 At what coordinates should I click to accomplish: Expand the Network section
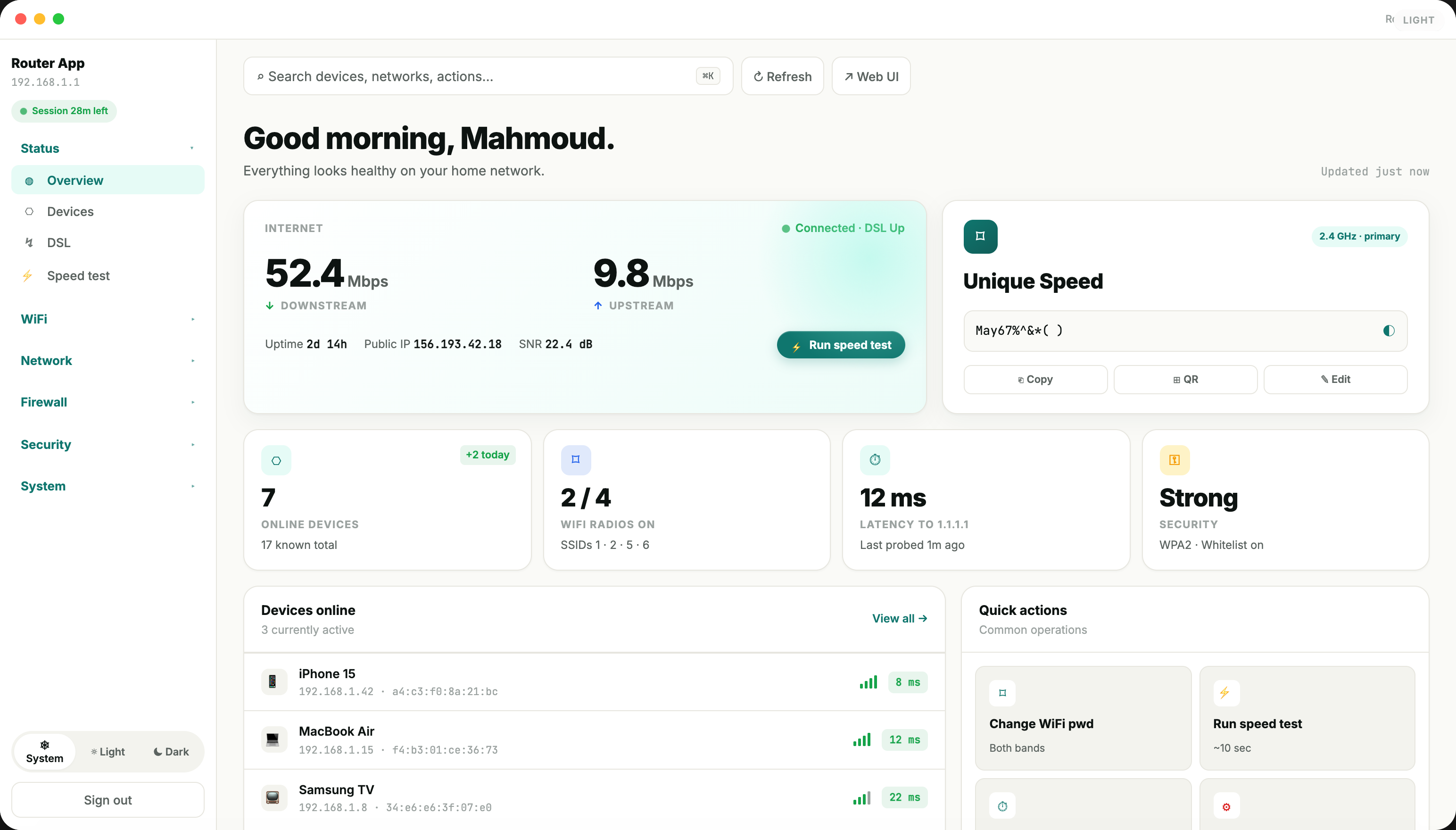tap(108, 361)
